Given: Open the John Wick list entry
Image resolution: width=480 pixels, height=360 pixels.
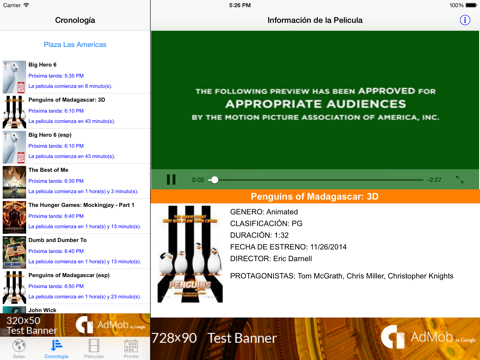Looking at the screenshot, I should pos(75,310).
